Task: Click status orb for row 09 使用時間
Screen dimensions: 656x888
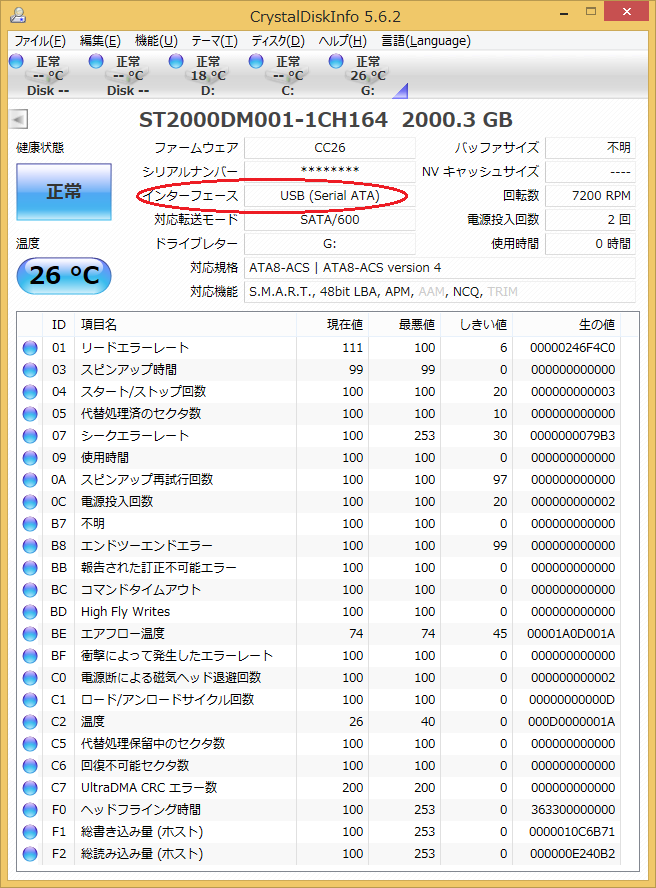Action: click(30, 458)
